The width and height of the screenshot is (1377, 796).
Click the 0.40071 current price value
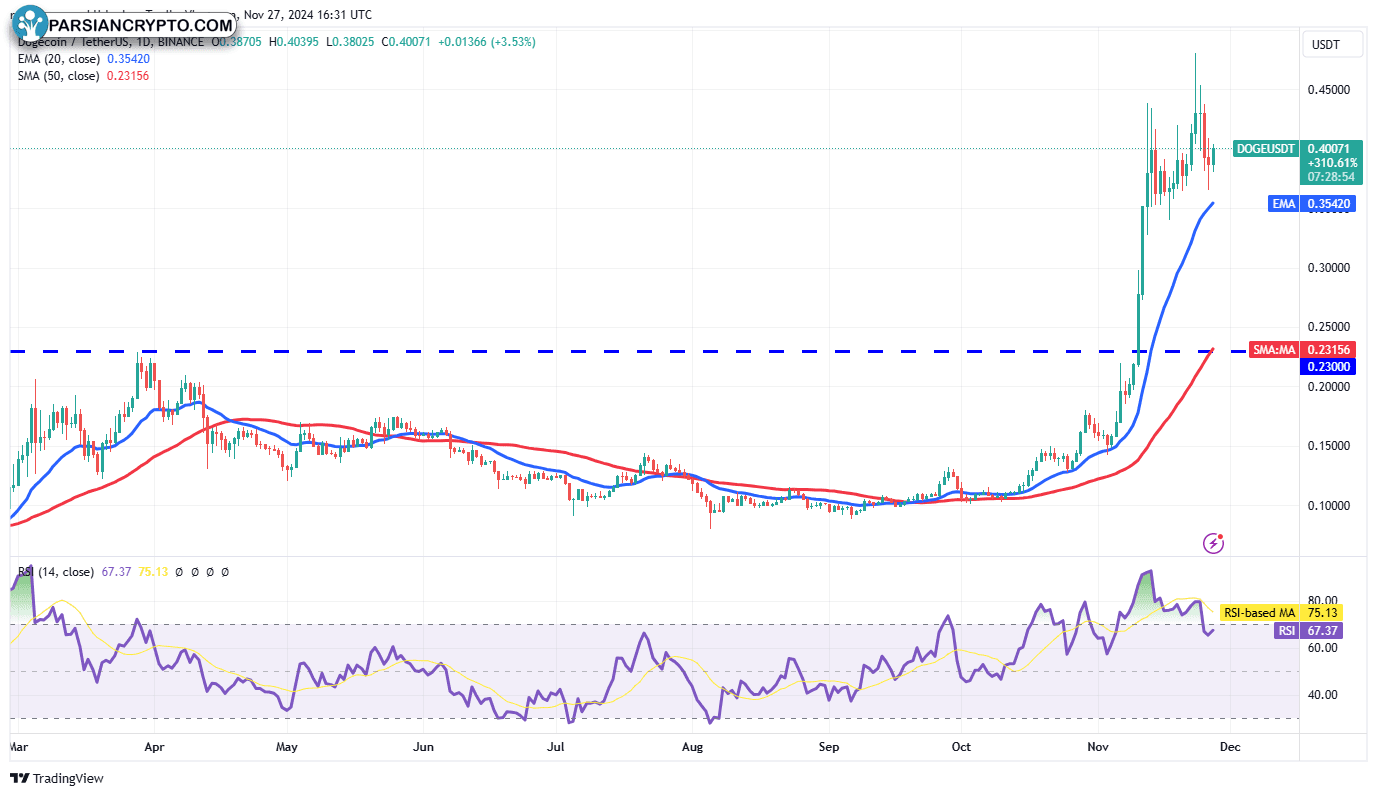(1328, 148)
